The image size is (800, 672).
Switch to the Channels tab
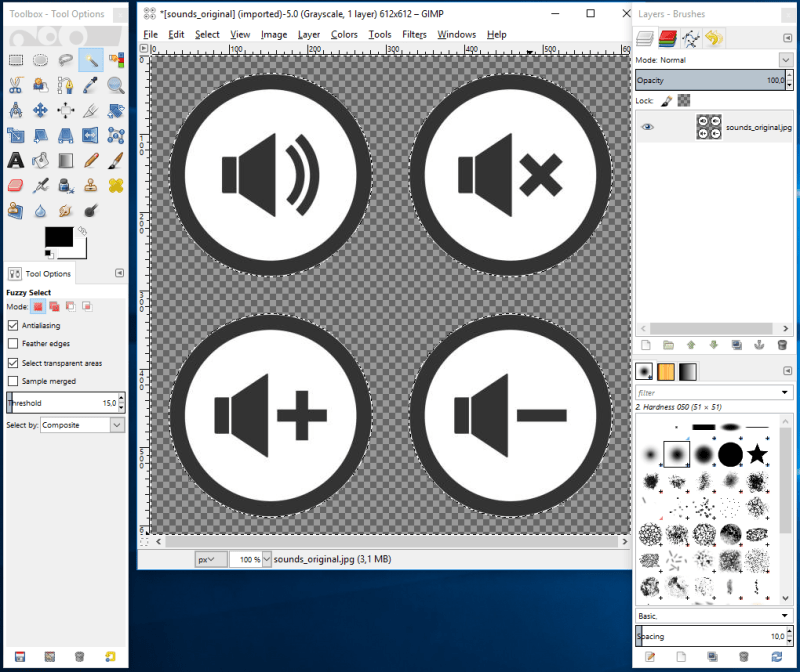[667, 38]
